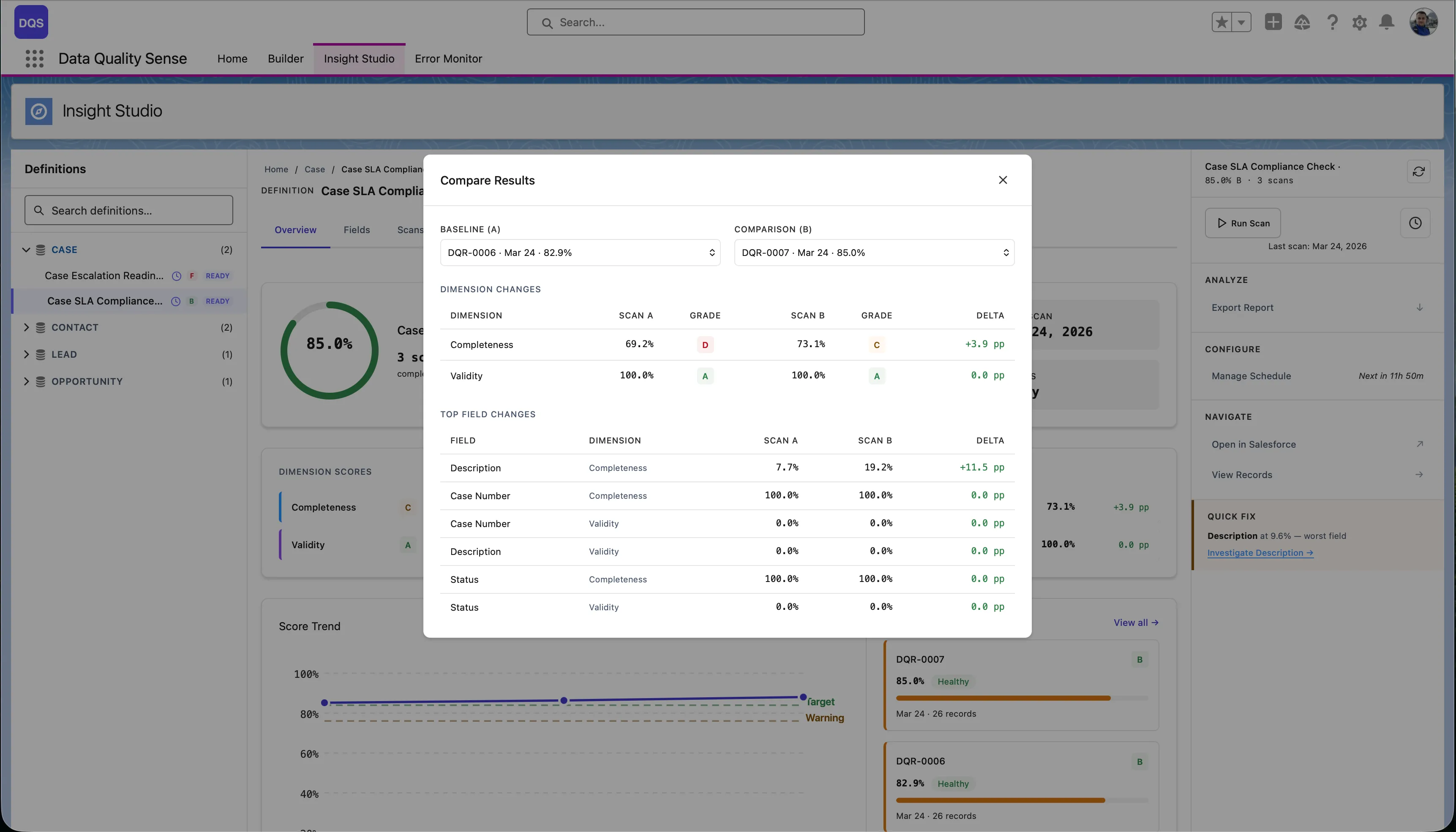1456x832 pixels.
Task: Select the Fields tab
Action: tap(357, 230)
